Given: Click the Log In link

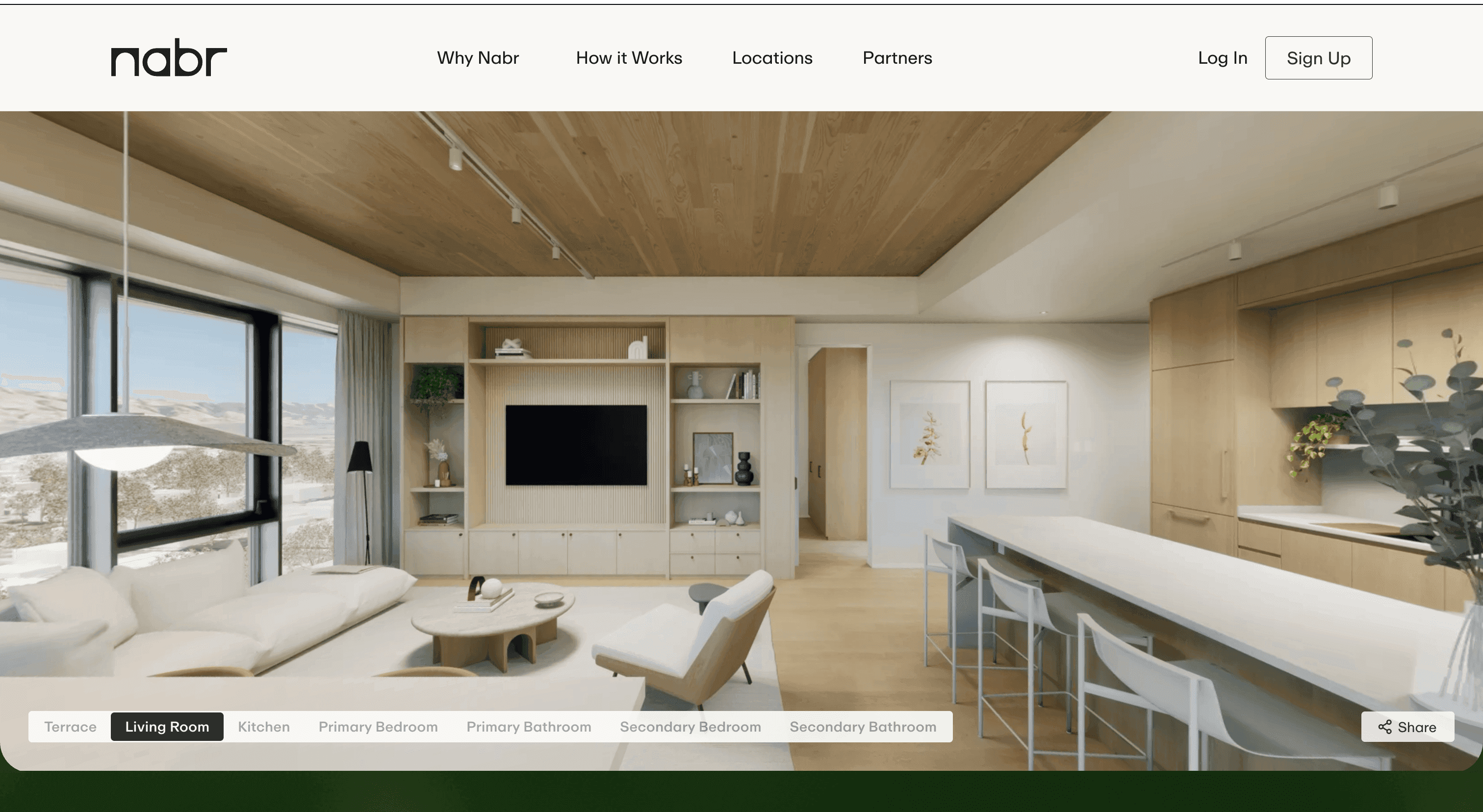Looking at the screenshot, I should coord(1222,57).
